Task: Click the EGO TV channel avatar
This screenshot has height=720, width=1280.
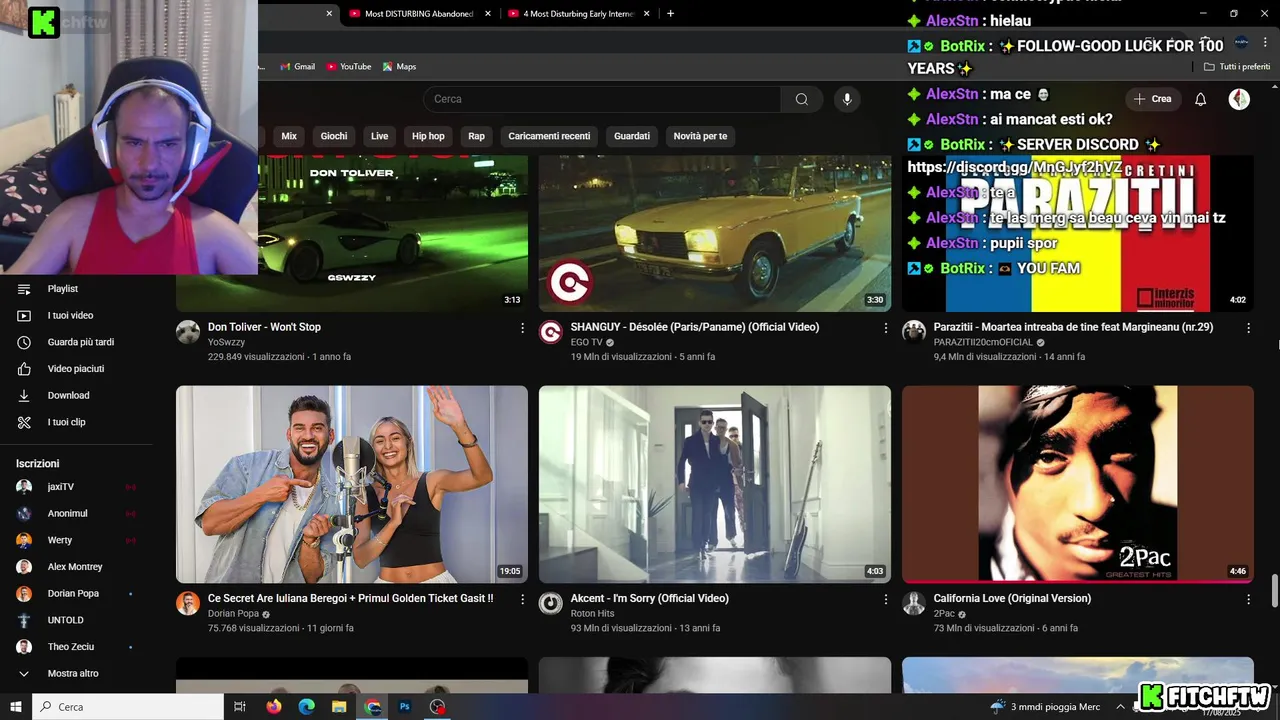Action: tap(551, 332)
